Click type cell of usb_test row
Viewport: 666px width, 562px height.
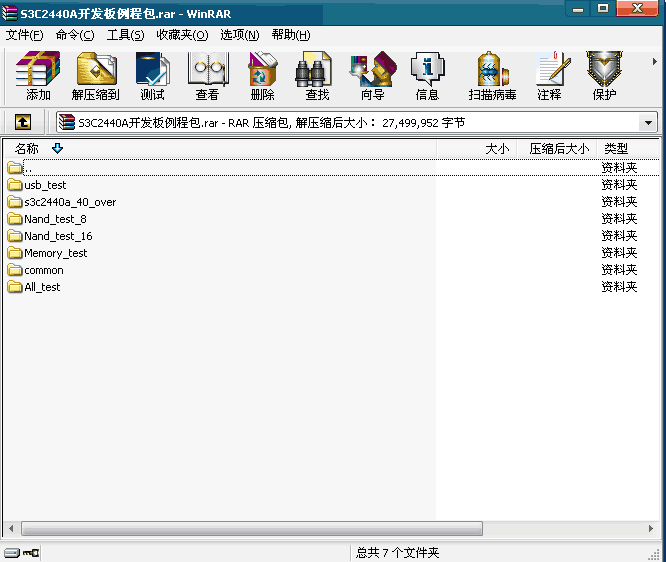619,185
